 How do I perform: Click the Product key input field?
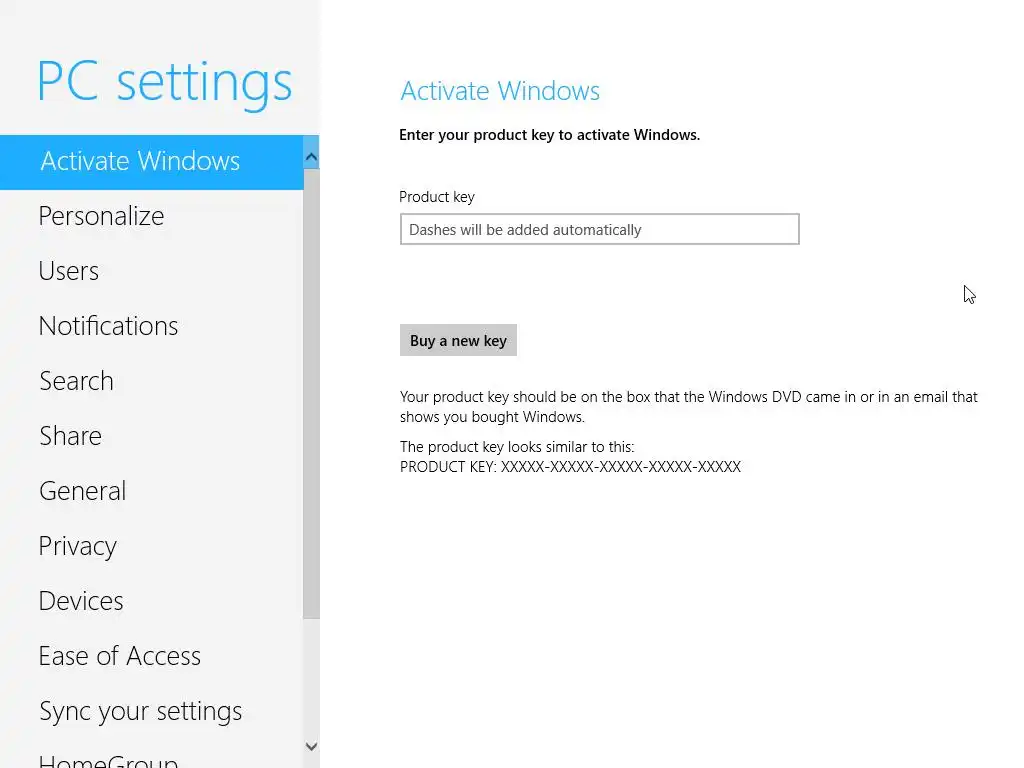(x=600, y=229)
